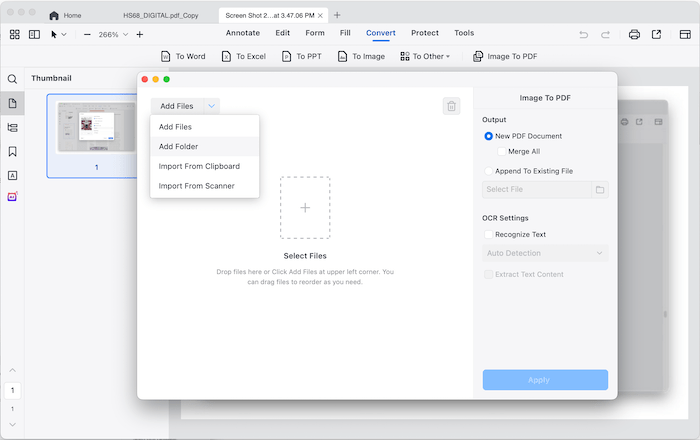Select the New PDF Document radio button
The height and width of the screenshot is (440, 700).
[488, 136]
